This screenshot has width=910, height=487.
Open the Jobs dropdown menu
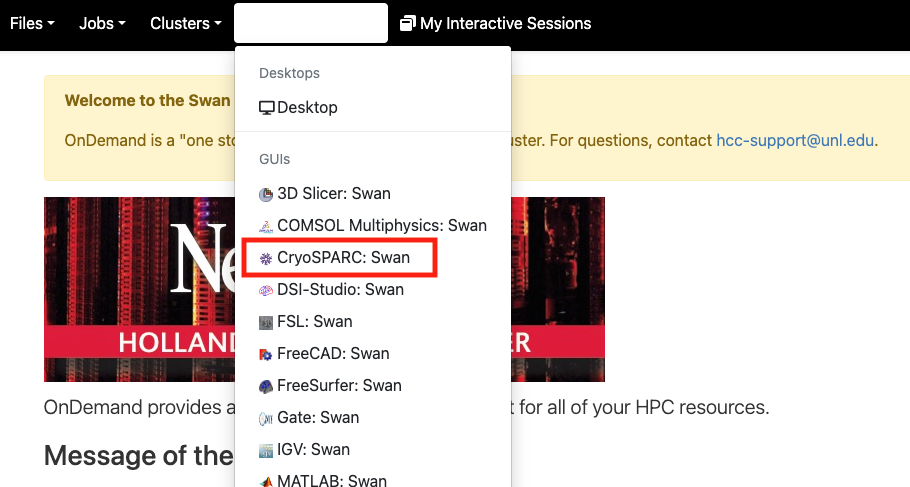point(102,23)
